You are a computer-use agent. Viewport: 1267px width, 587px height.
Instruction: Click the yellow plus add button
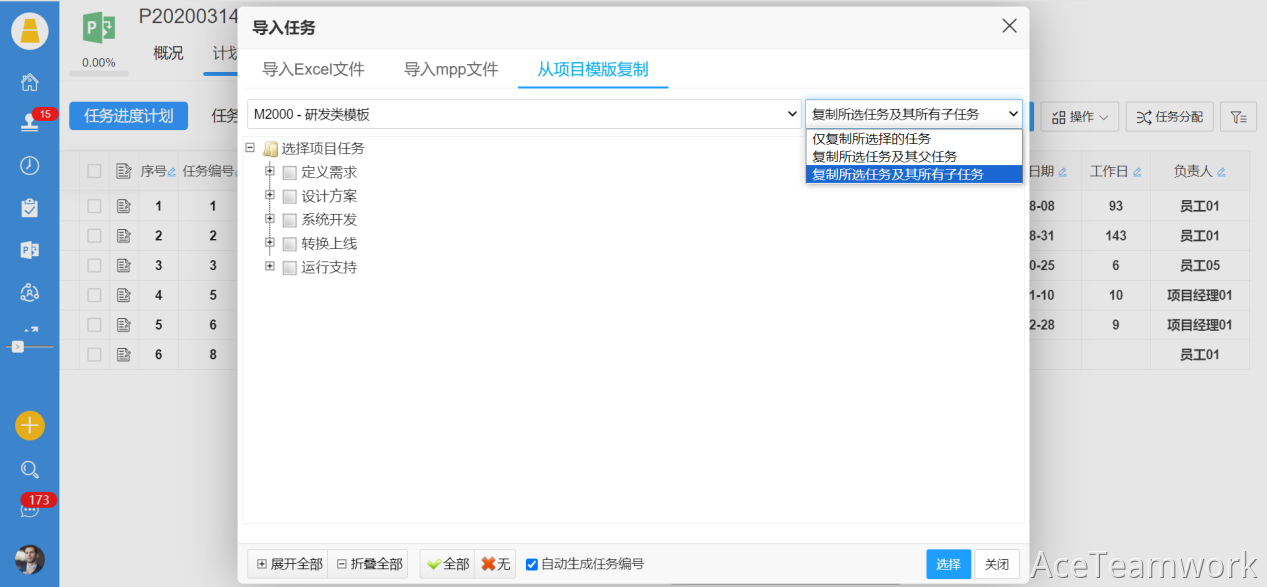pos(30,425)
